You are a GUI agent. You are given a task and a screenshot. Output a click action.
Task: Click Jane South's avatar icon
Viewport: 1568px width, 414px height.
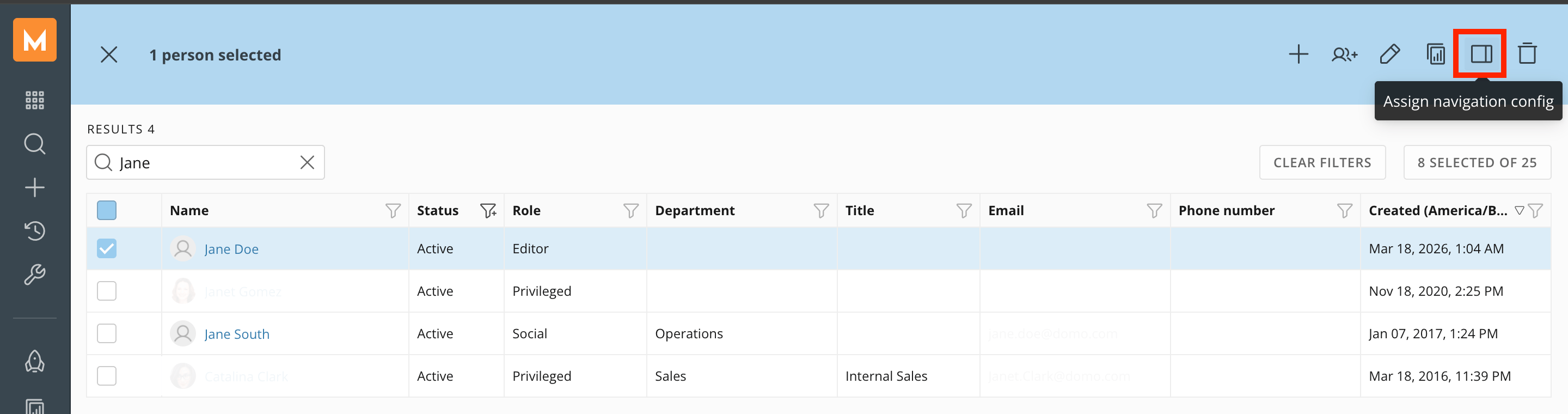182,333
